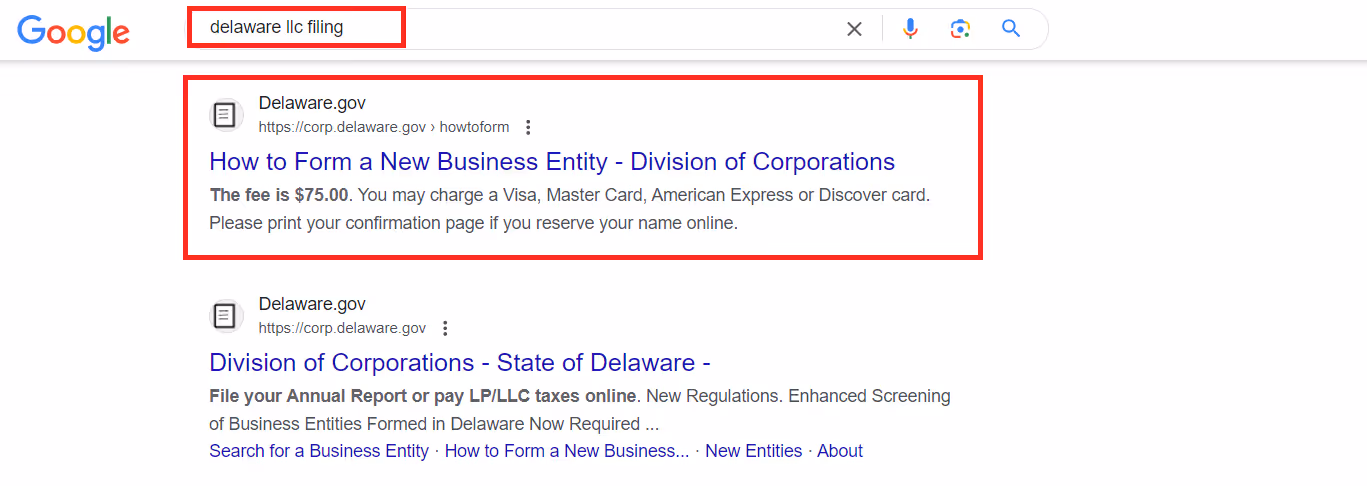Click the Google logo
This screenshot has width=1367, height=486.
(x=74, y=32)
